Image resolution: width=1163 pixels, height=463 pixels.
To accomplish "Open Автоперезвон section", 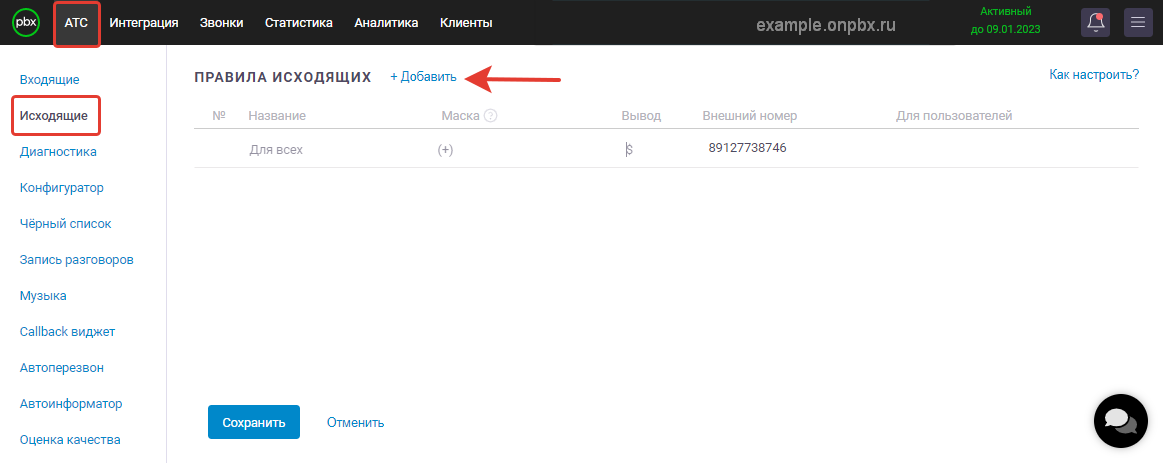I will coord(62,367).
